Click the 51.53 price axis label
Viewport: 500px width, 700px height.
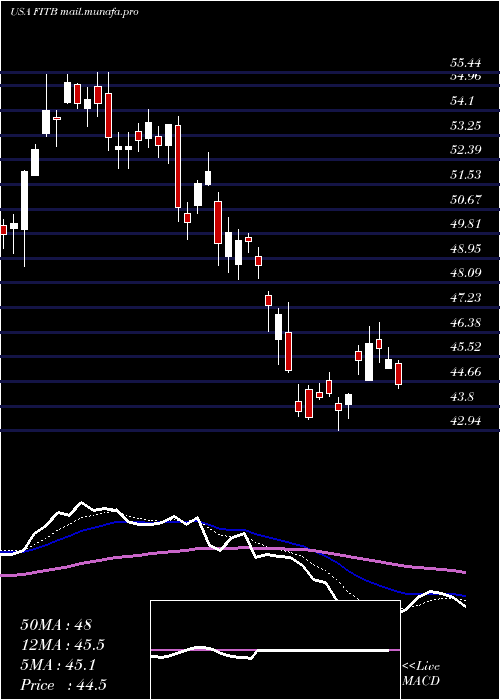click(x=465, y=175)
